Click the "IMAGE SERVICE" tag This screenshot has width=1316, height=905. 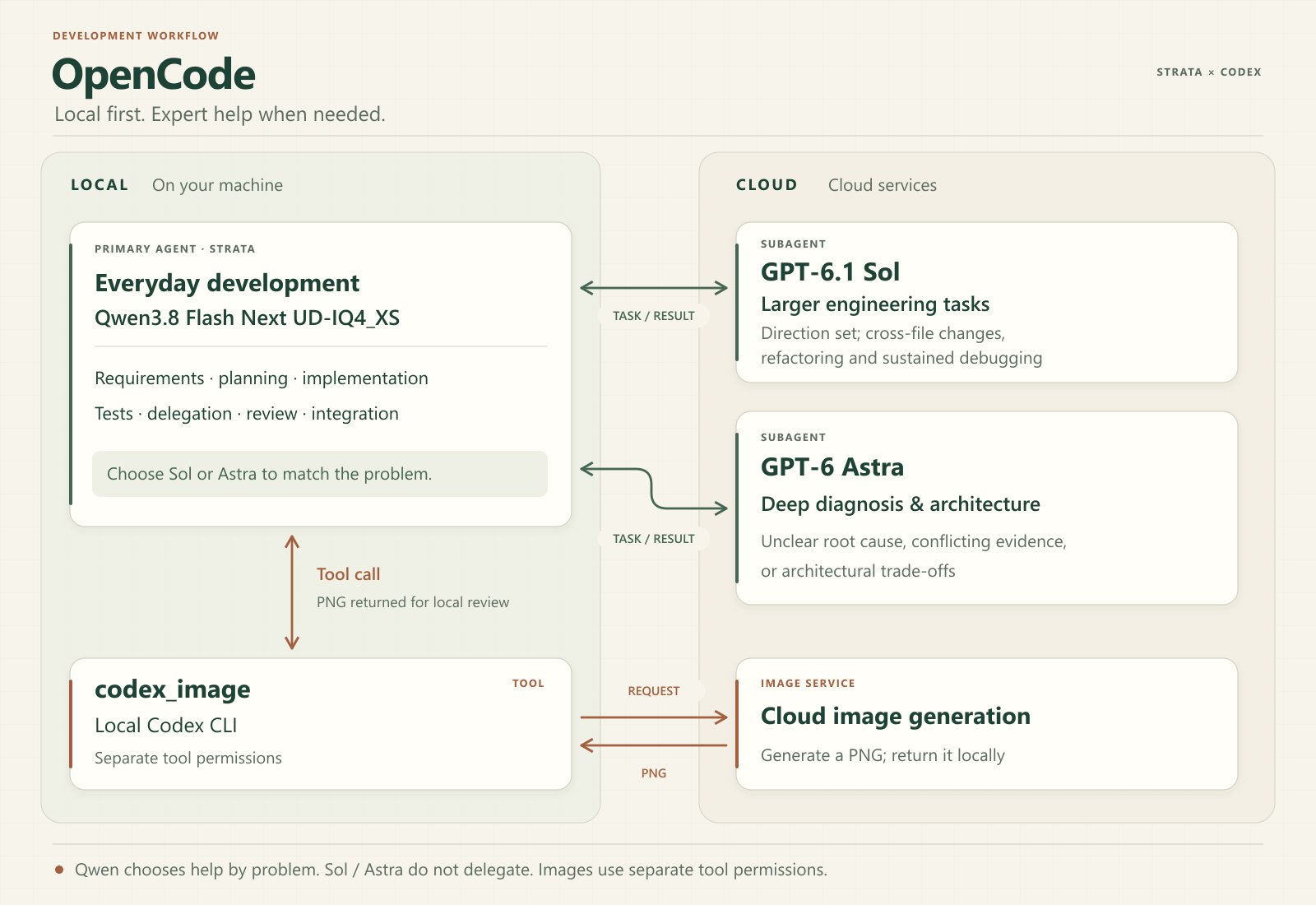point(808,684)
